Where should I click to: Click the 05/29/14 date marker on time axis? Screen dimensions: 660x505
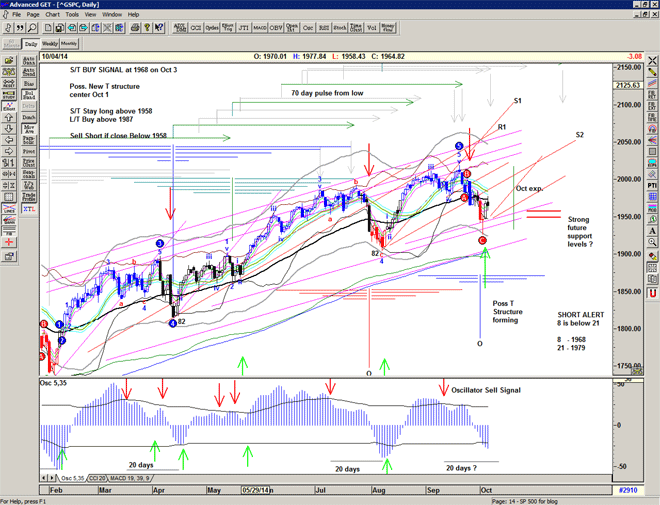pos(254,490)
